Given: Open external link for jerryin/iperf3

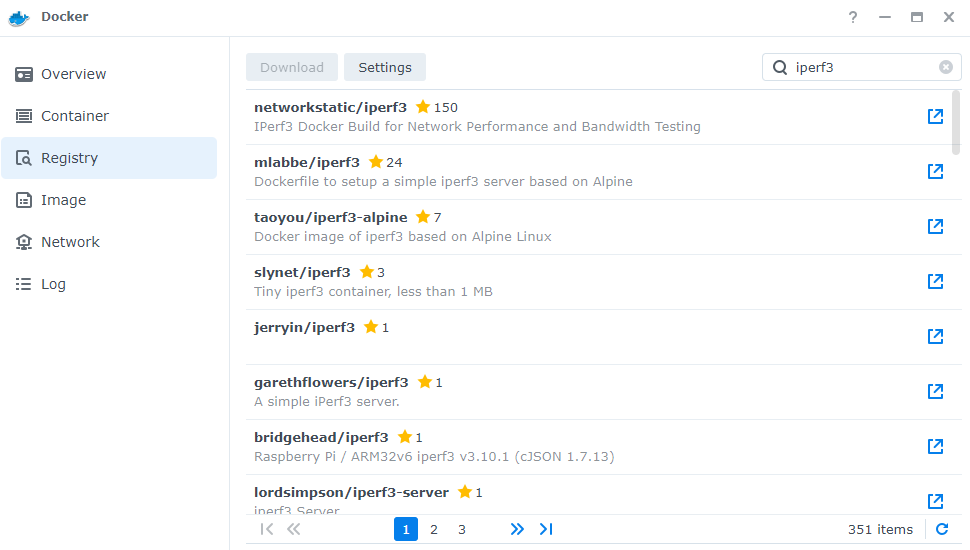Looking at the screenshot, I should click(x=935, y=337).
